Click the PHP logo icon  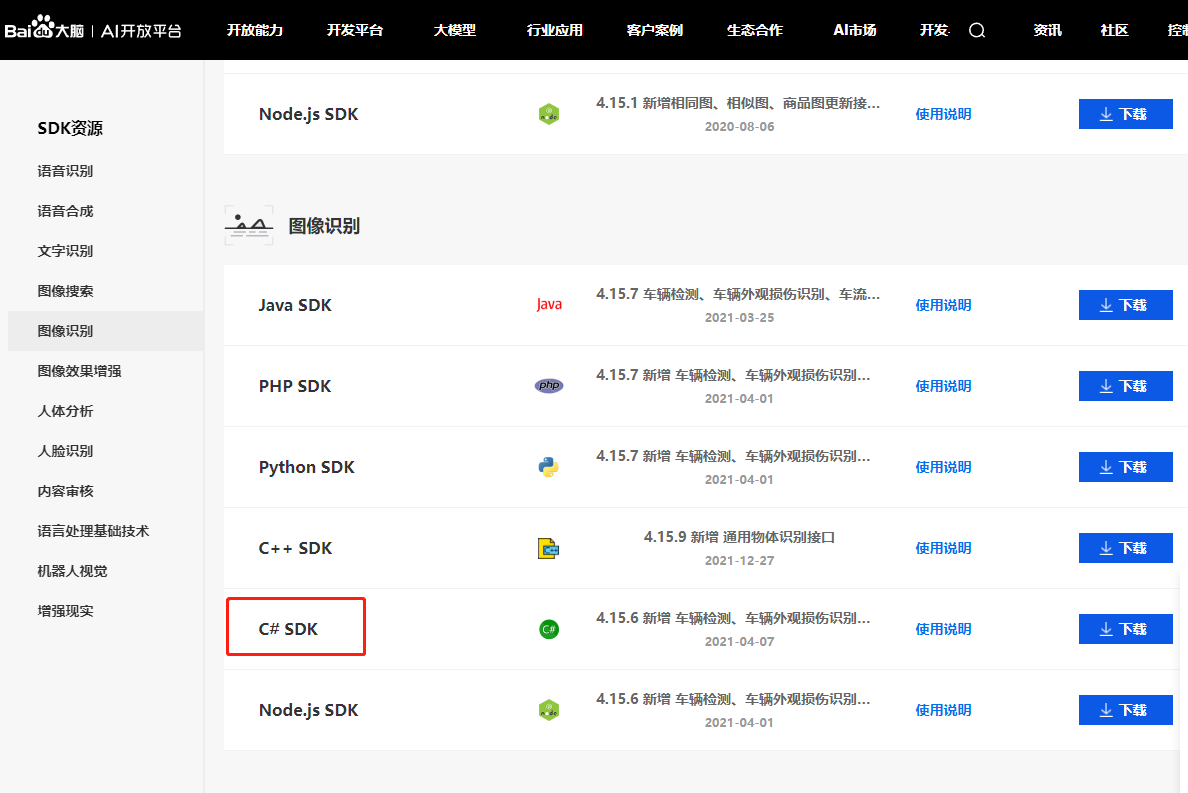pos(549,386)
